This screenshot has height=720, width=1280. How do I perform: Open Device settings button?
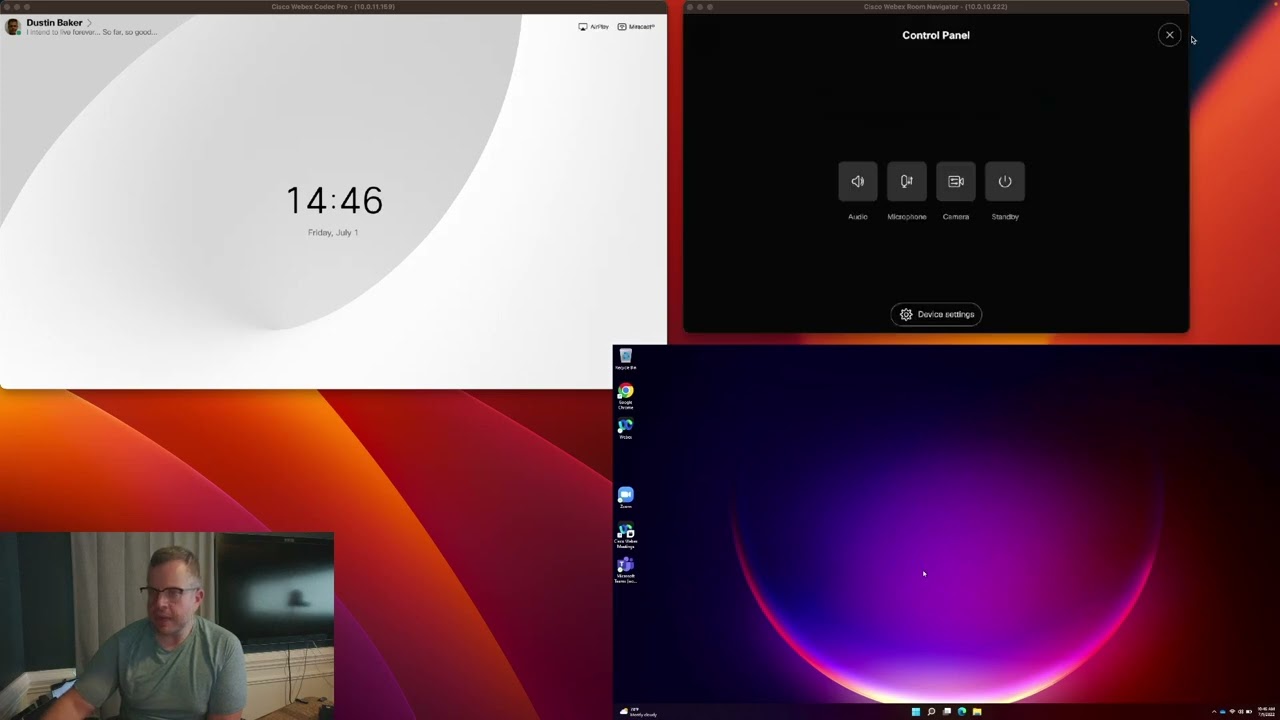click(x=936, y=314)
